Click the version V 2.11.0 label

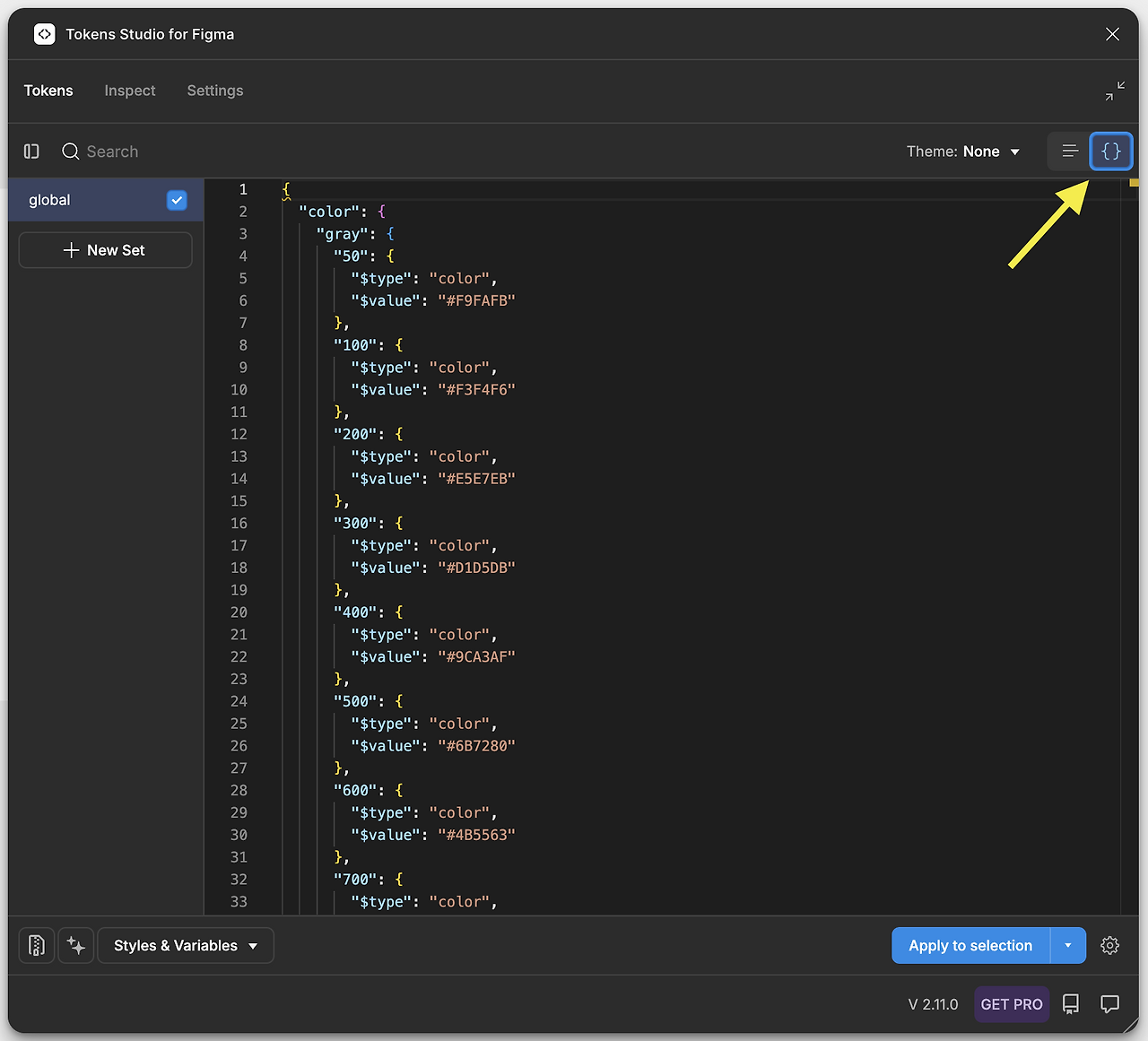point(933,1004)
